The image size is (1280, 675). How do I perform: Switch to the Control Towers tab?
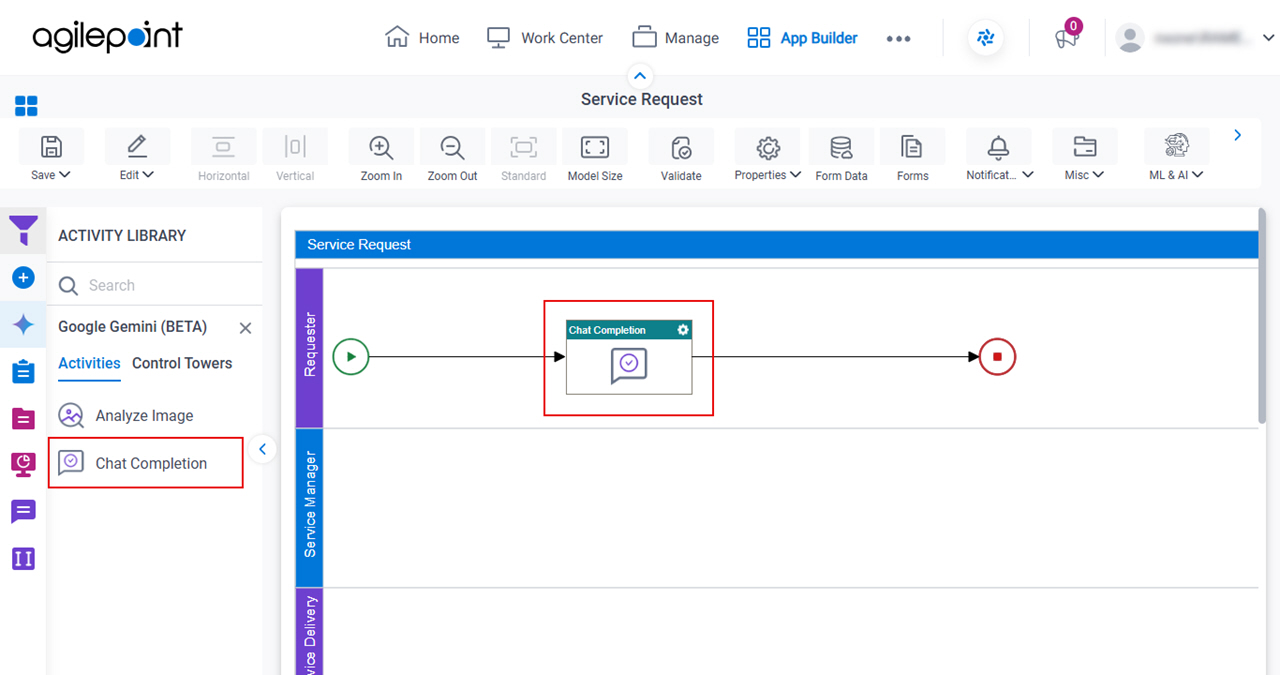(x=182, y=363)
